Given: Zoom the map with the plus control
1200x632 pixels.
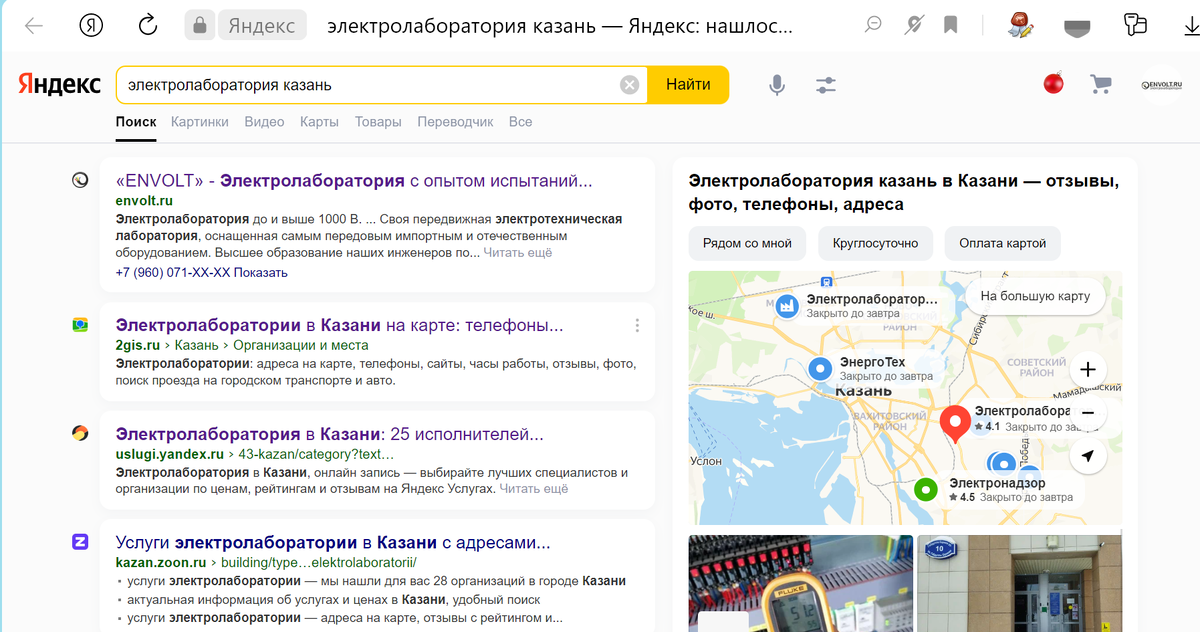Looking at the screenshot, I should (1087, 369).
